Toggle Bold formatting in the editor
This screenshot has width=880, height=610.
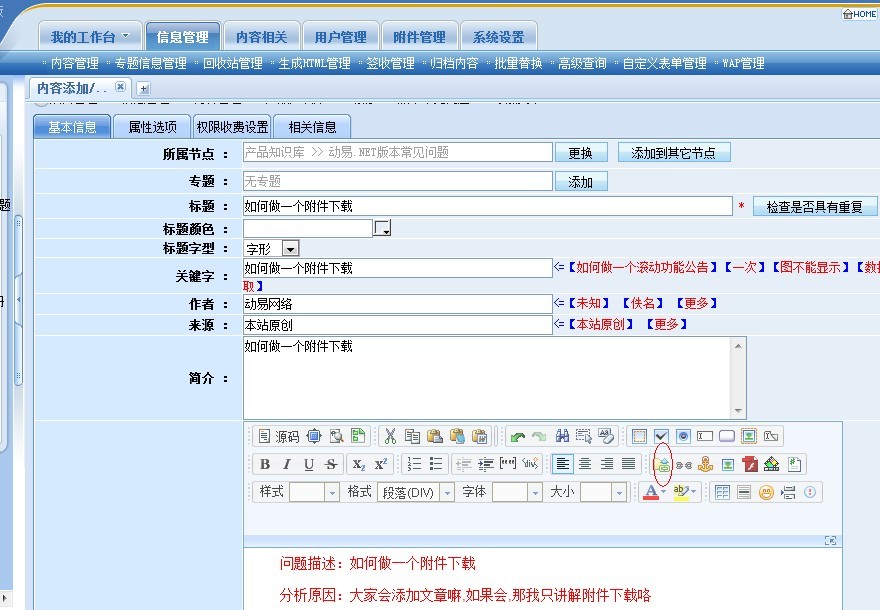265,464
